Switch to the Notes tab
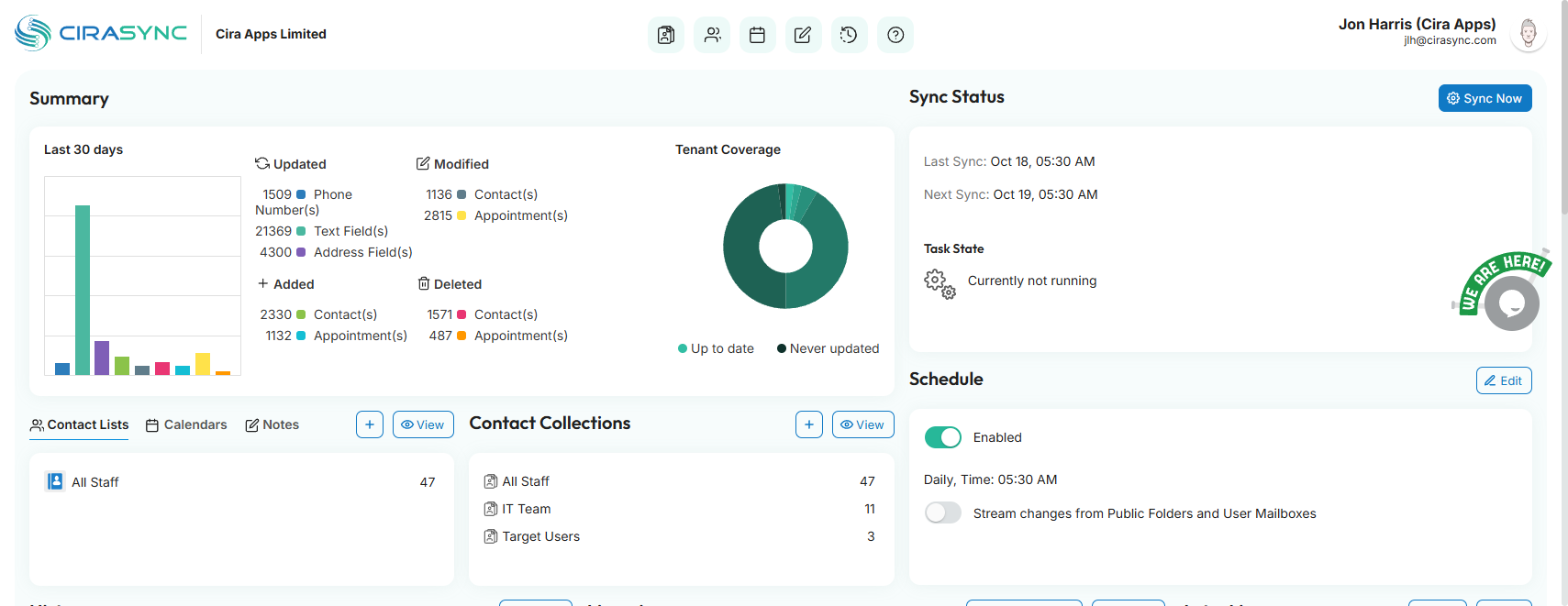The image size is (1568, 606). pos(272,424)
